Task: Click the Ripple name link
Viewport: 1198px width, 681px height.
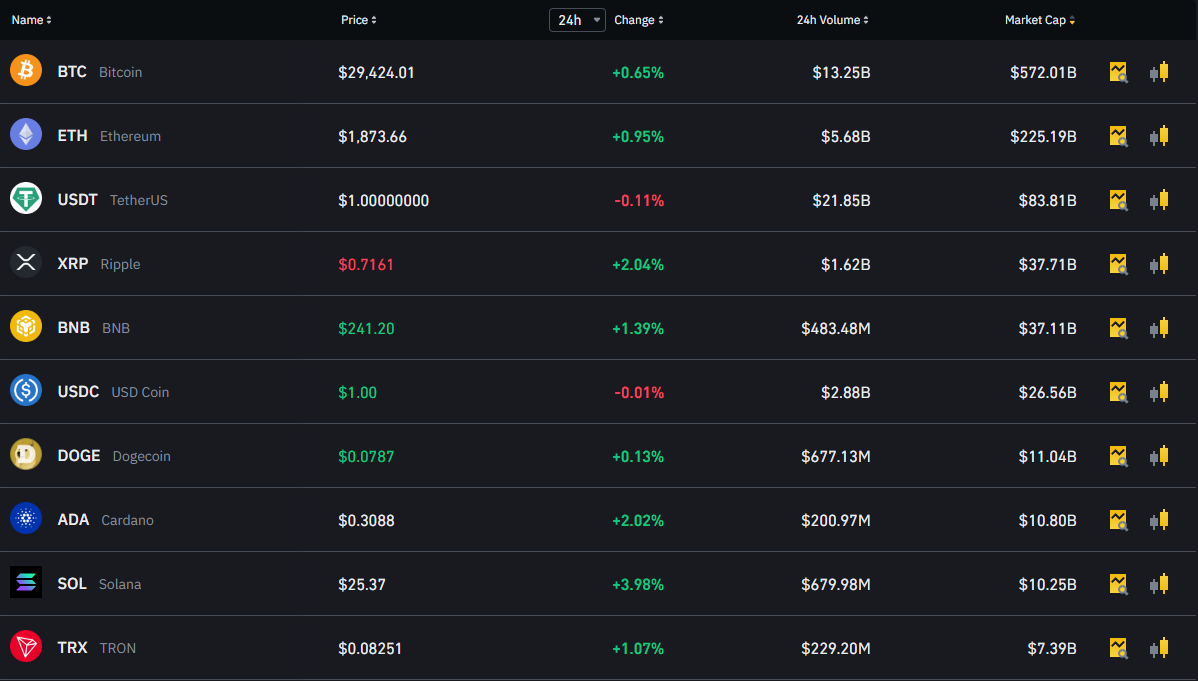Action: pyautogui.click(x=120, y=264)
